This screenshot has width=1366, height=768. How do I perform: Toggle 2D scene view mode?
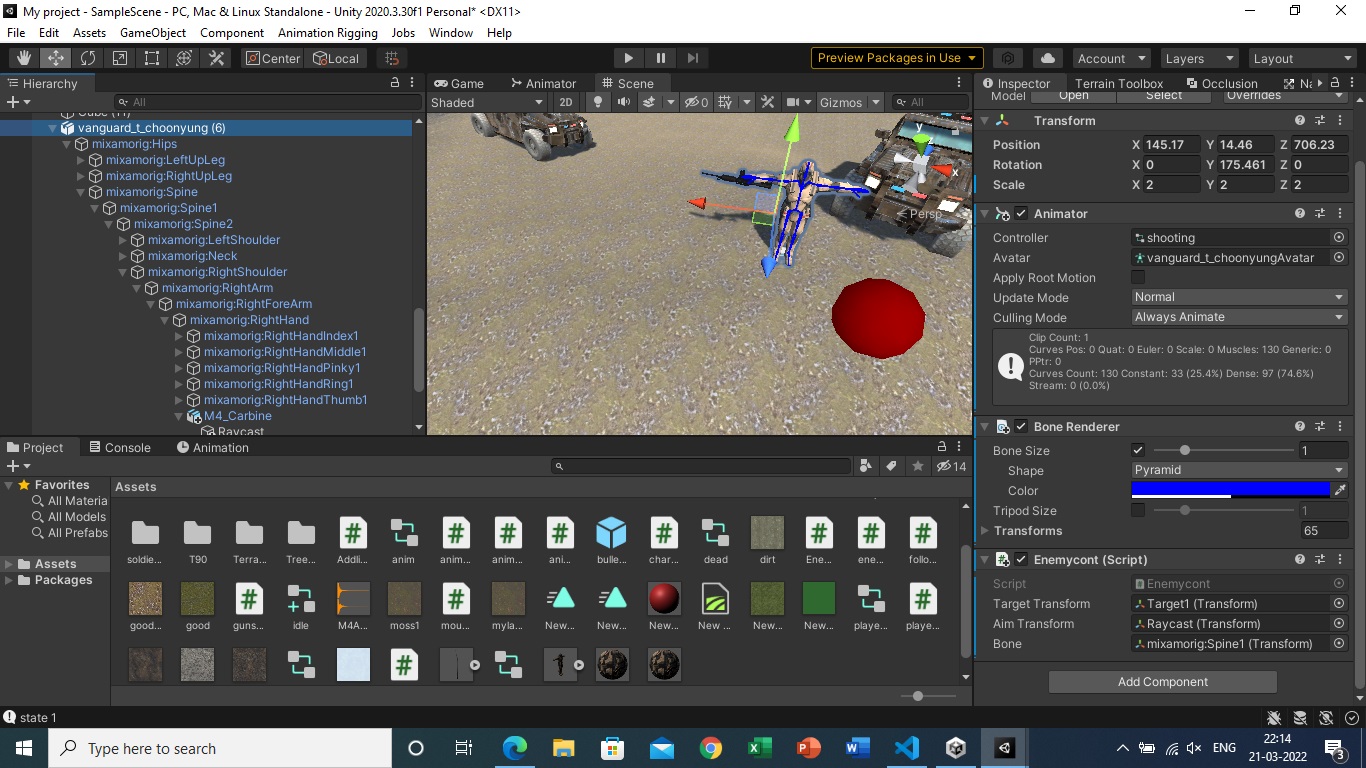coord(566,102)
